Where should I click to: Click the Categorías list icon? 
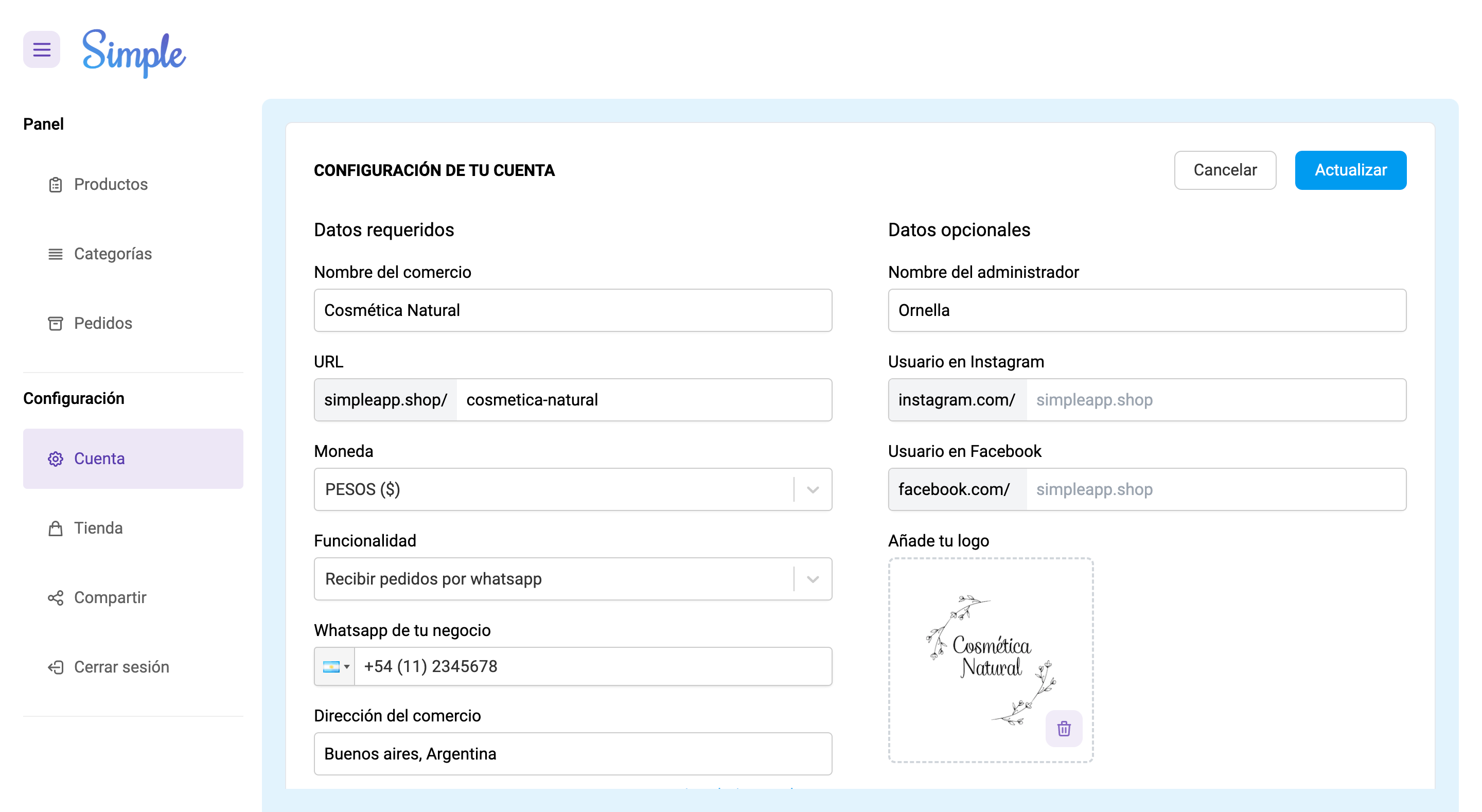55,254
